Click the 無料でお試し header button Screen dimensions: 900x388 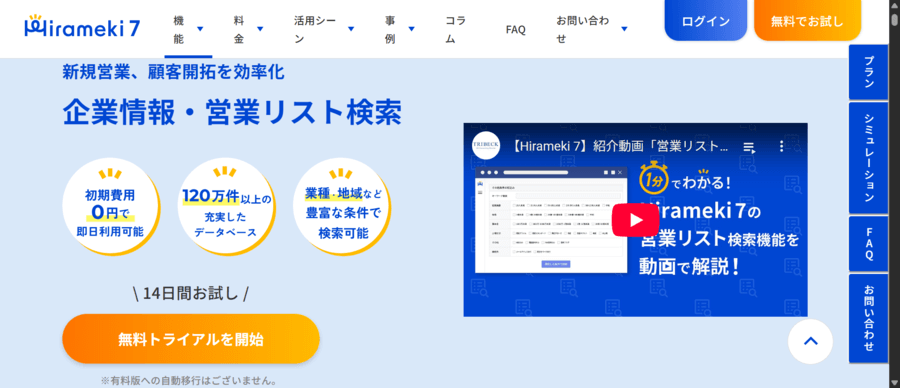(807, 21)
